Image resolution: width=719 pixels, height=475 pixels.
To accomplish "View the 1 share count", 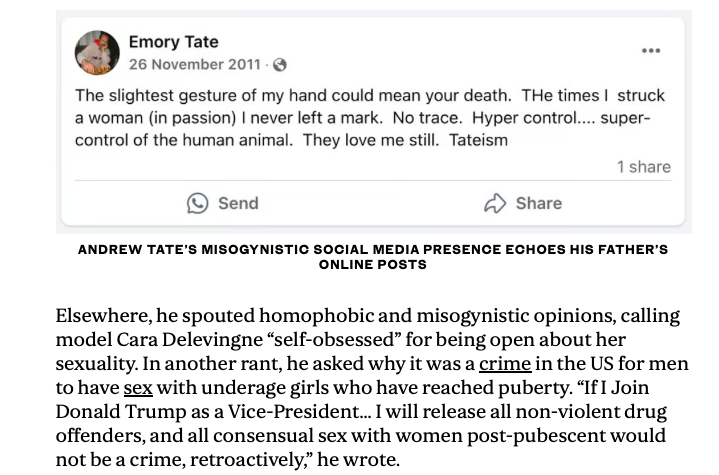I will pos(643,167).
